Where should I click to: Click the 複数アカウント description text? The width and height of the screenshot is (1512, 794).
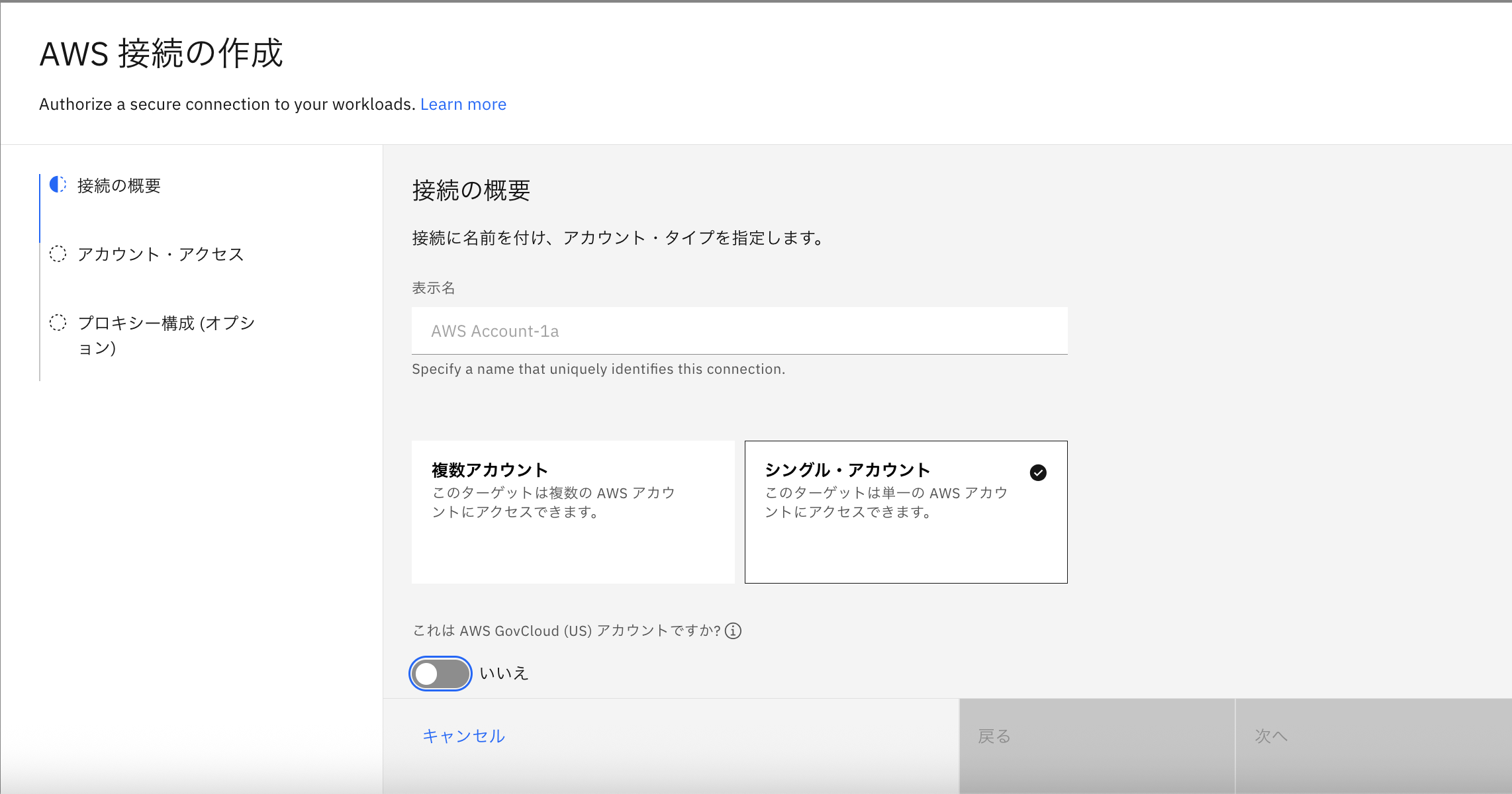[553, 502]
